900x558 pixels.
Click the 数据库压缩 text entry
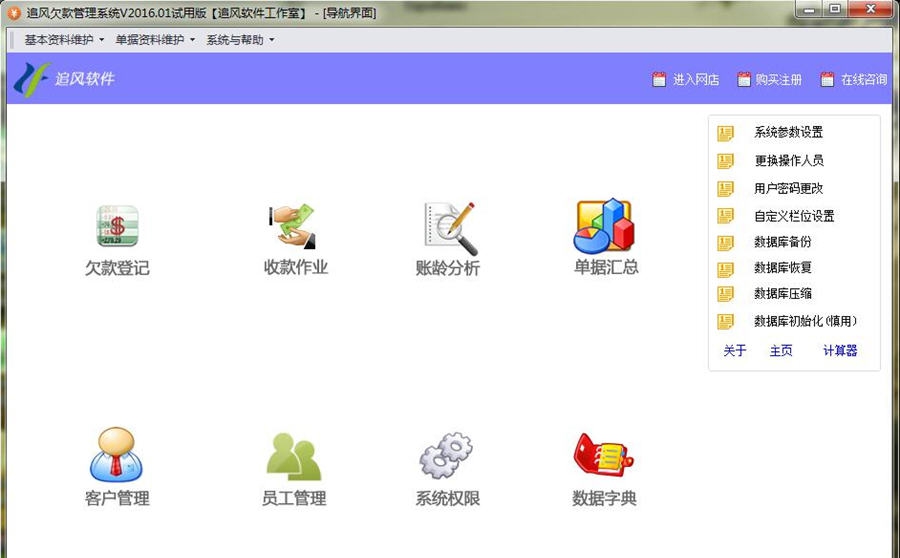(782, 293)
